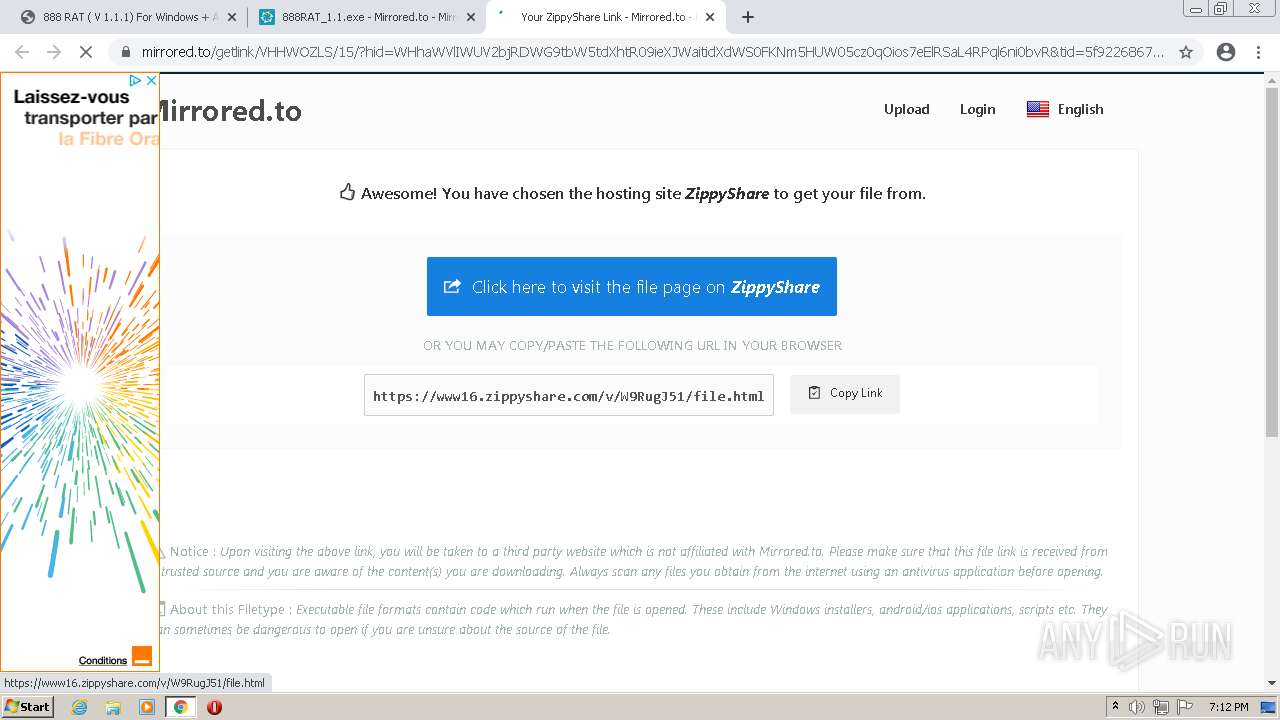The height and width of the screenshot is (720, 1280).
Task: Open the volume speaker tray icon
Action: (1137, 706)
